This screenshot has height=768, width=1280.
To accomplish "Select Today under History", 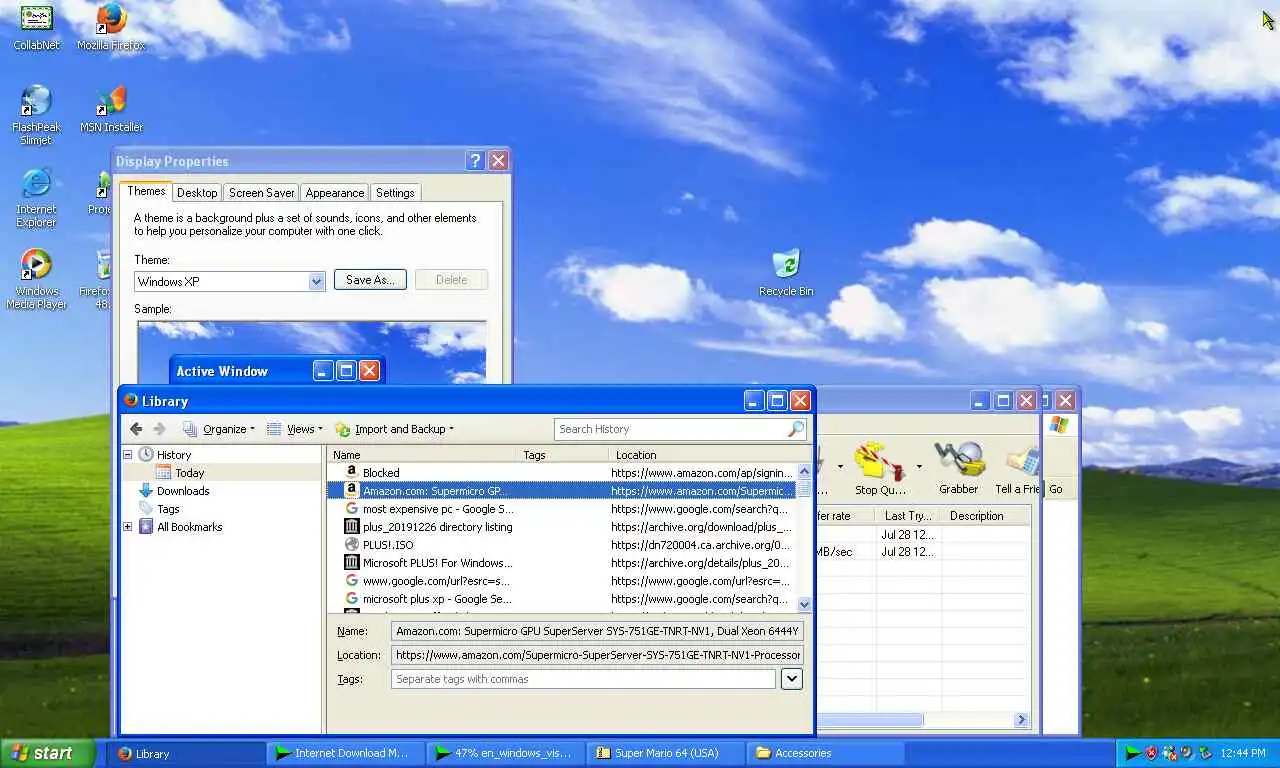I will coord(189,473).
